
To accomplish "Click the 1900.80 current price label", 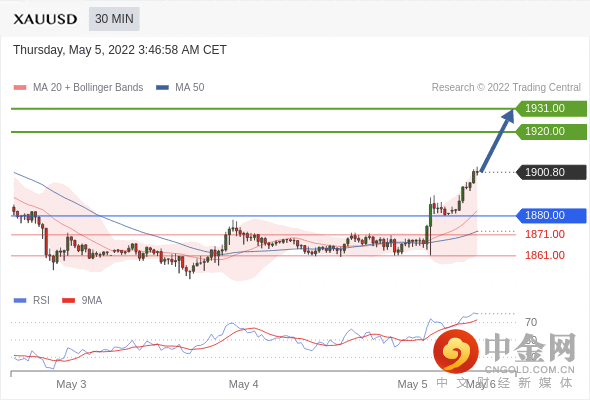I will tap(550, 172).
